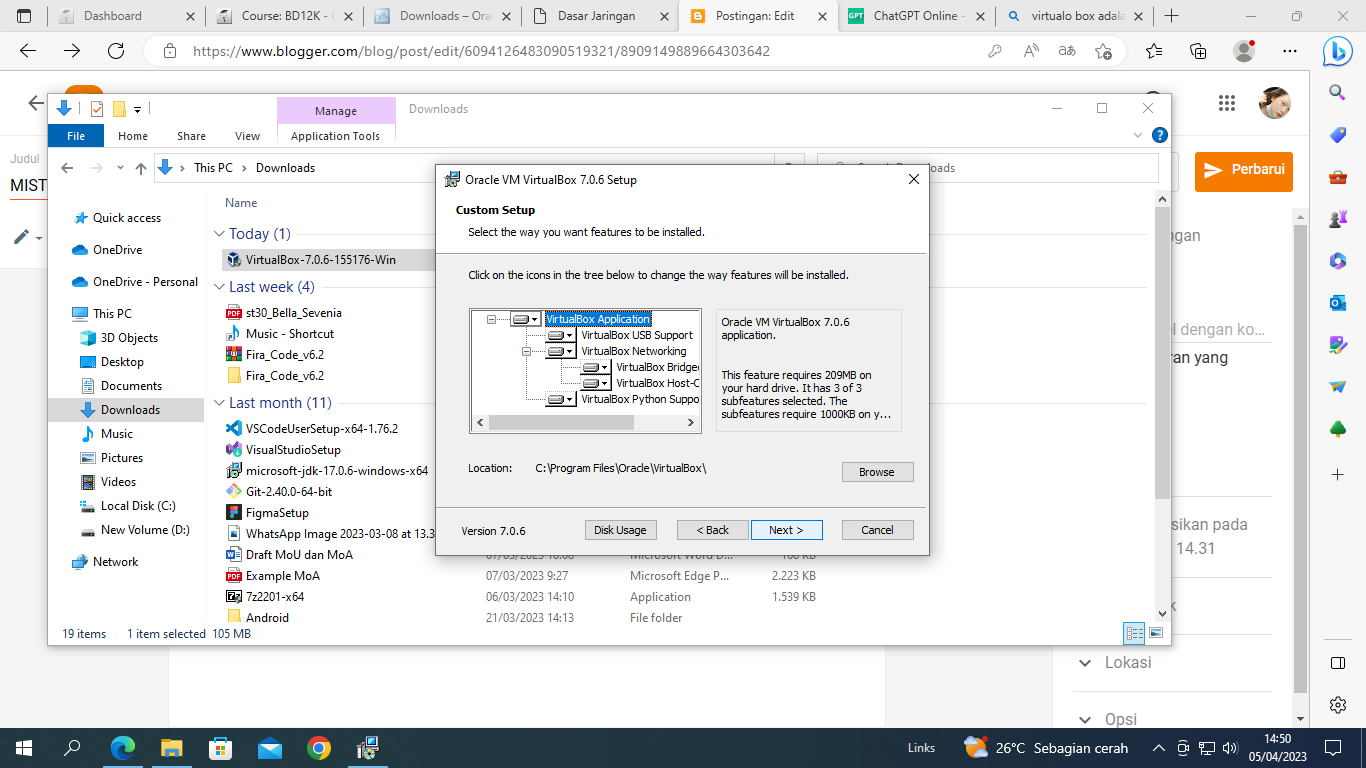The height and width of the screenshot is (768, 1366).
Task: Open the VirtualBox Bridged networking feature dropdown
Action: (595, 367)
